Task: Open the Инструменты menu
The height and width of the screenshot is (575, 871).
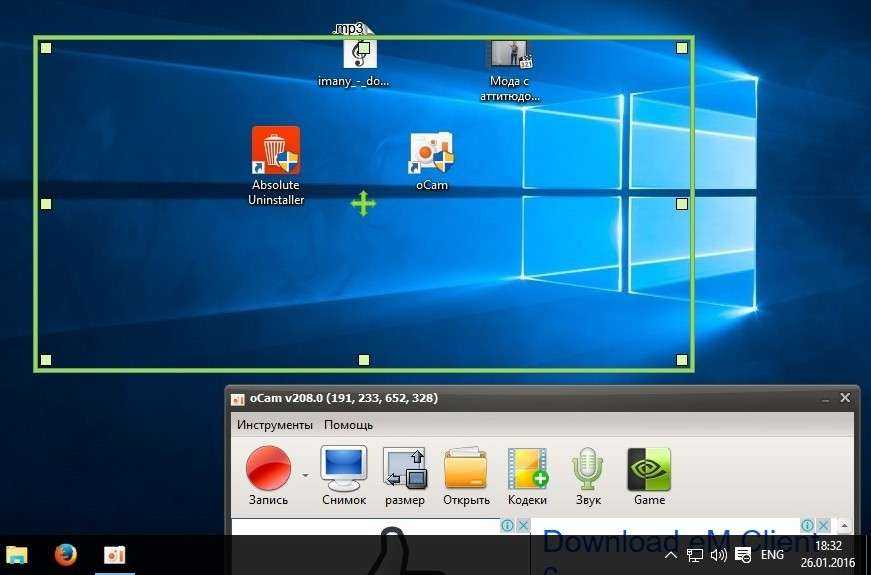Action: click(x=274, y=425)
